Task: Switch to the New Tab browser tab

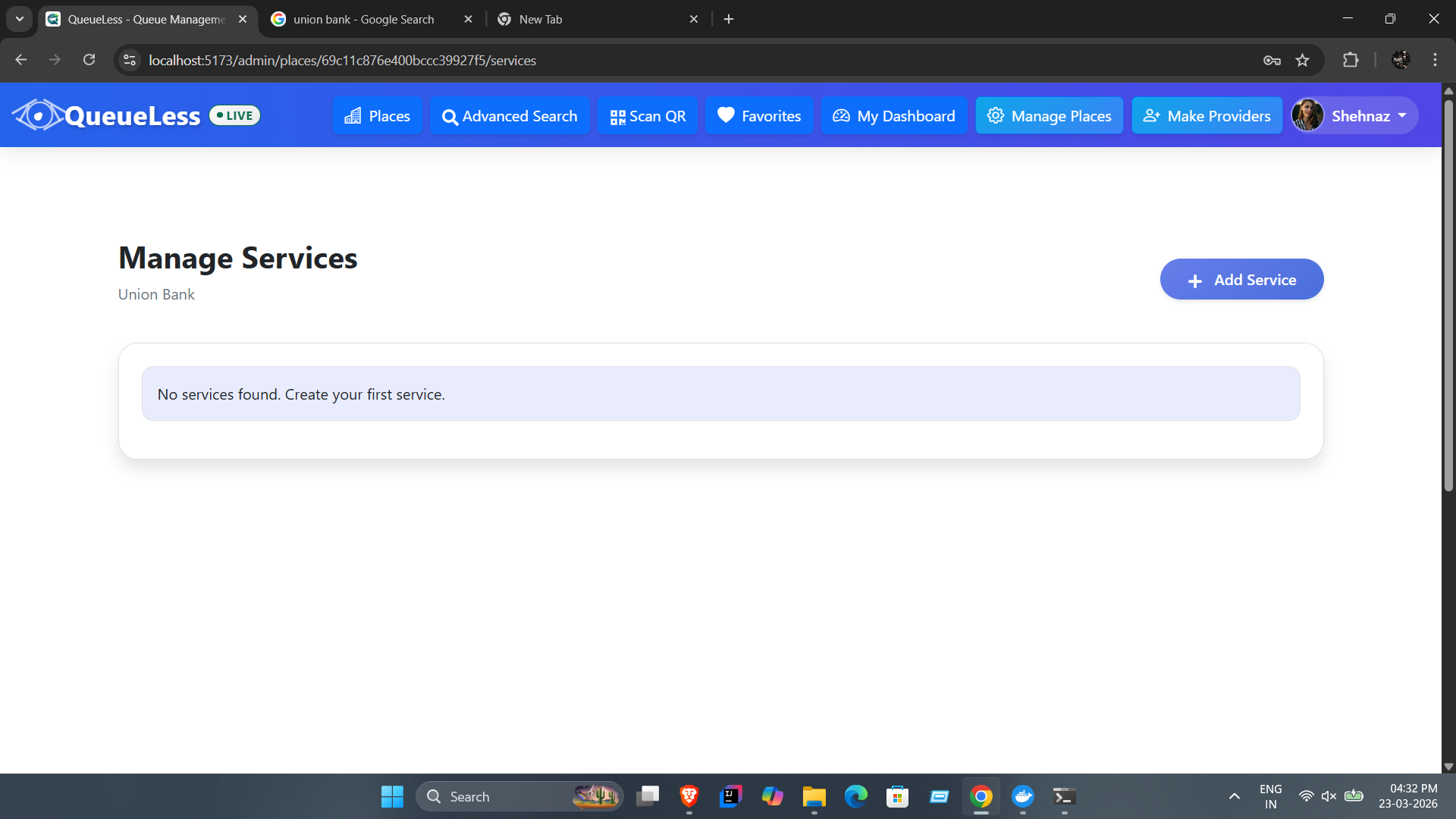Action: point(541,19)
